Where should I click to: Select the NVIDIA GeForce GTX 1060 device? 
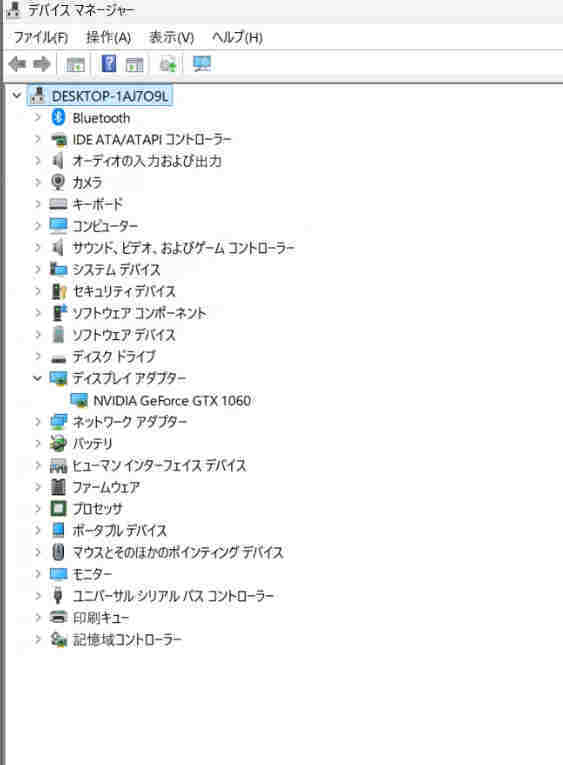pyautogui.click(x=172, y=401)
